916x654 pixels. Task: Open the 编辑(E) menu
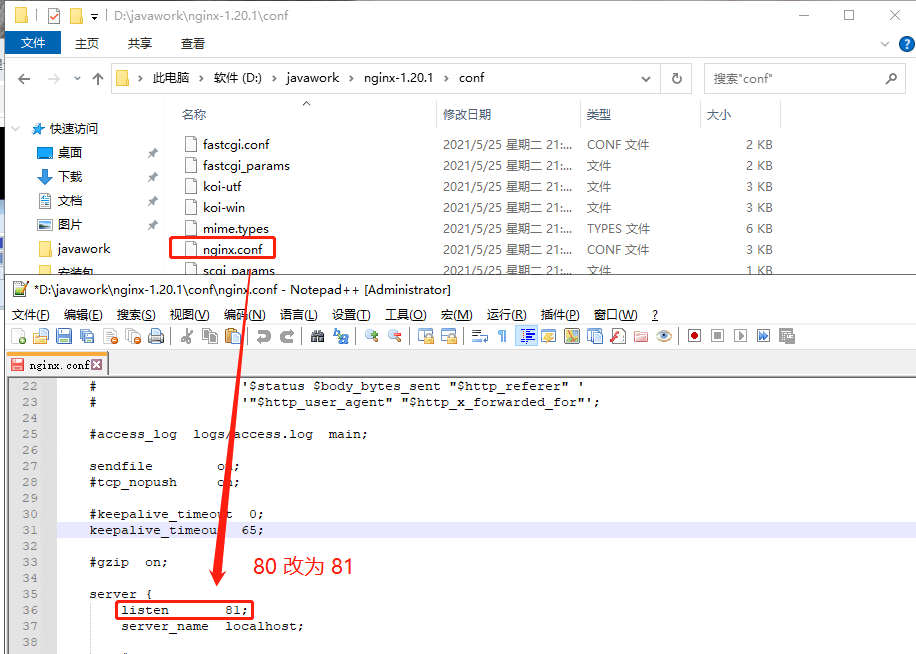[x=83, y=315]
